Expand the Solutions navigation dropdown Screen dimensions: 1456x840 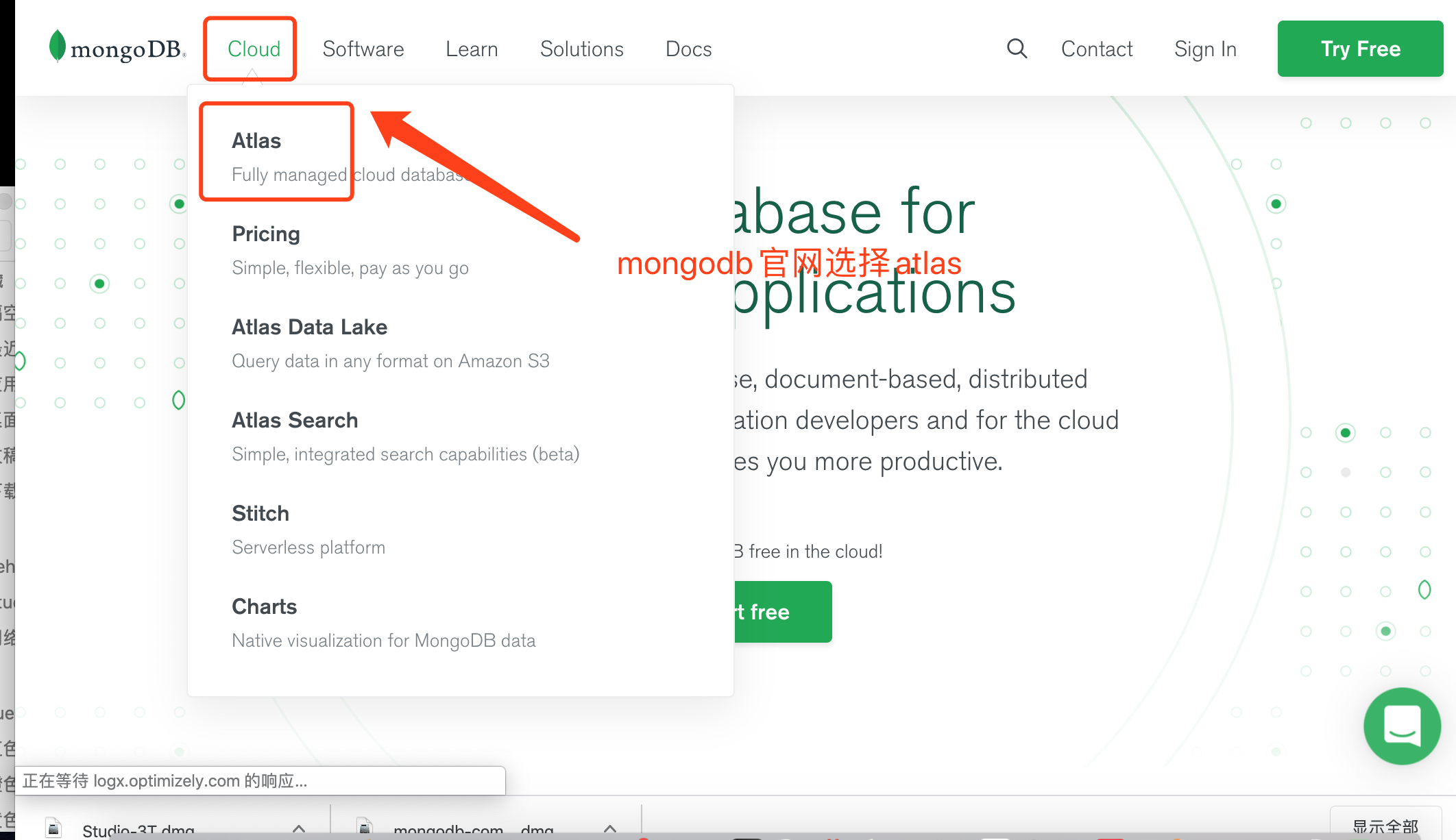point(580,47)
